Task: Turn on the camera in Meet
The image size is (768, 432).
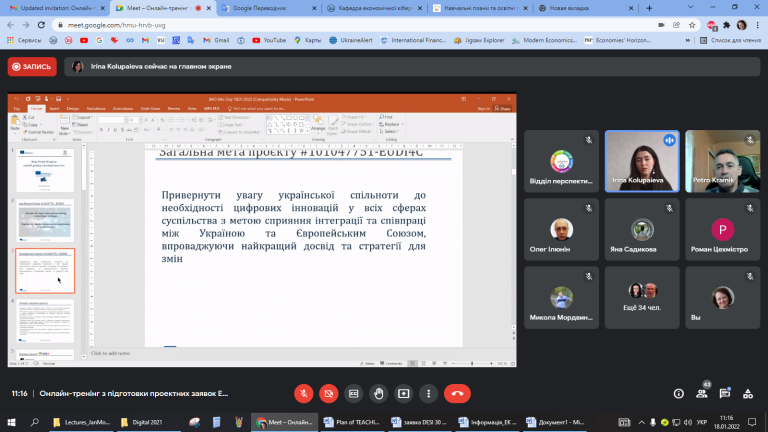Action: coord(329,393)
